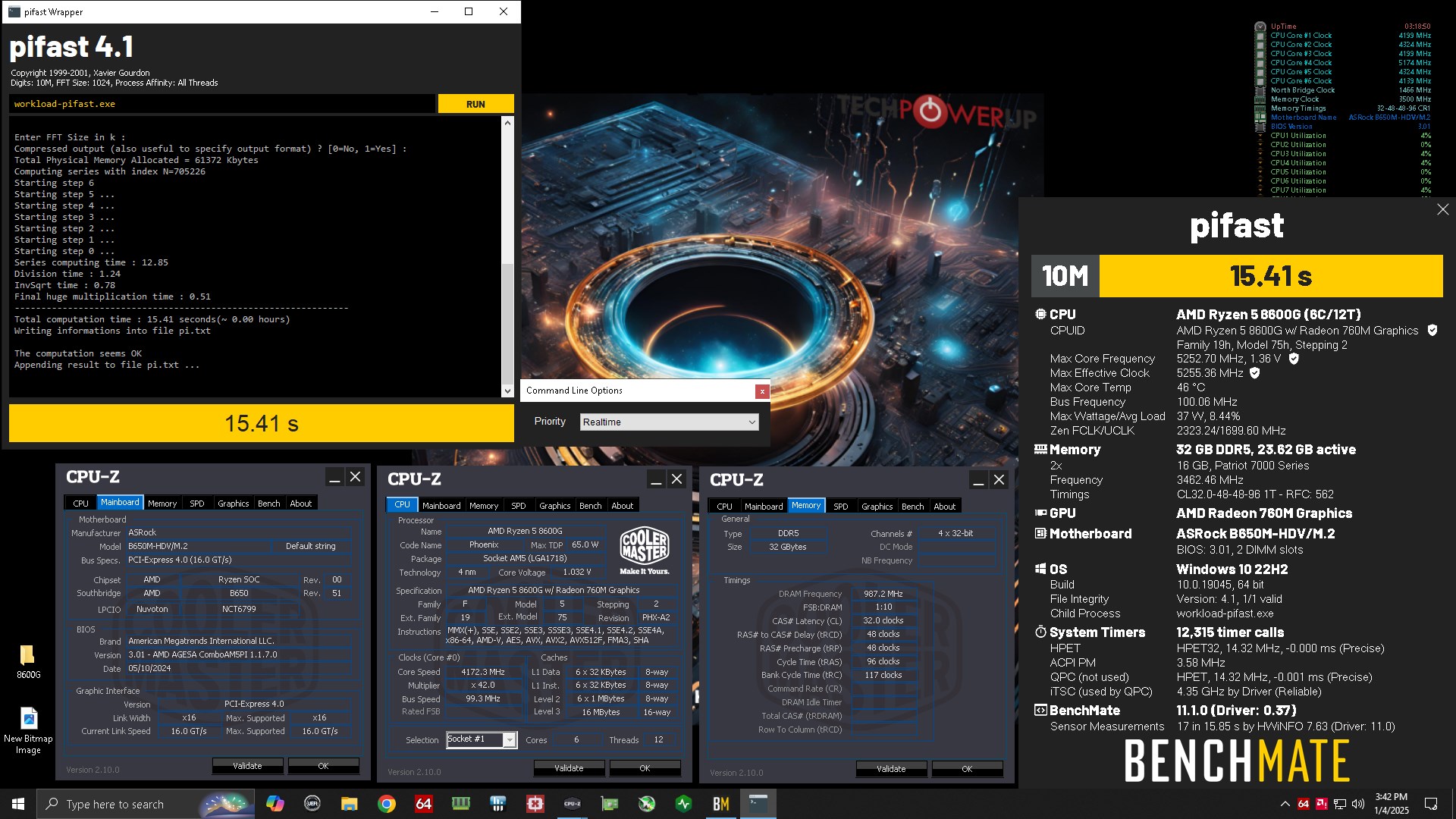Open the SPD tab in the right CPU-Z window
The image size is (1456, 819).
tap(841, 507)
